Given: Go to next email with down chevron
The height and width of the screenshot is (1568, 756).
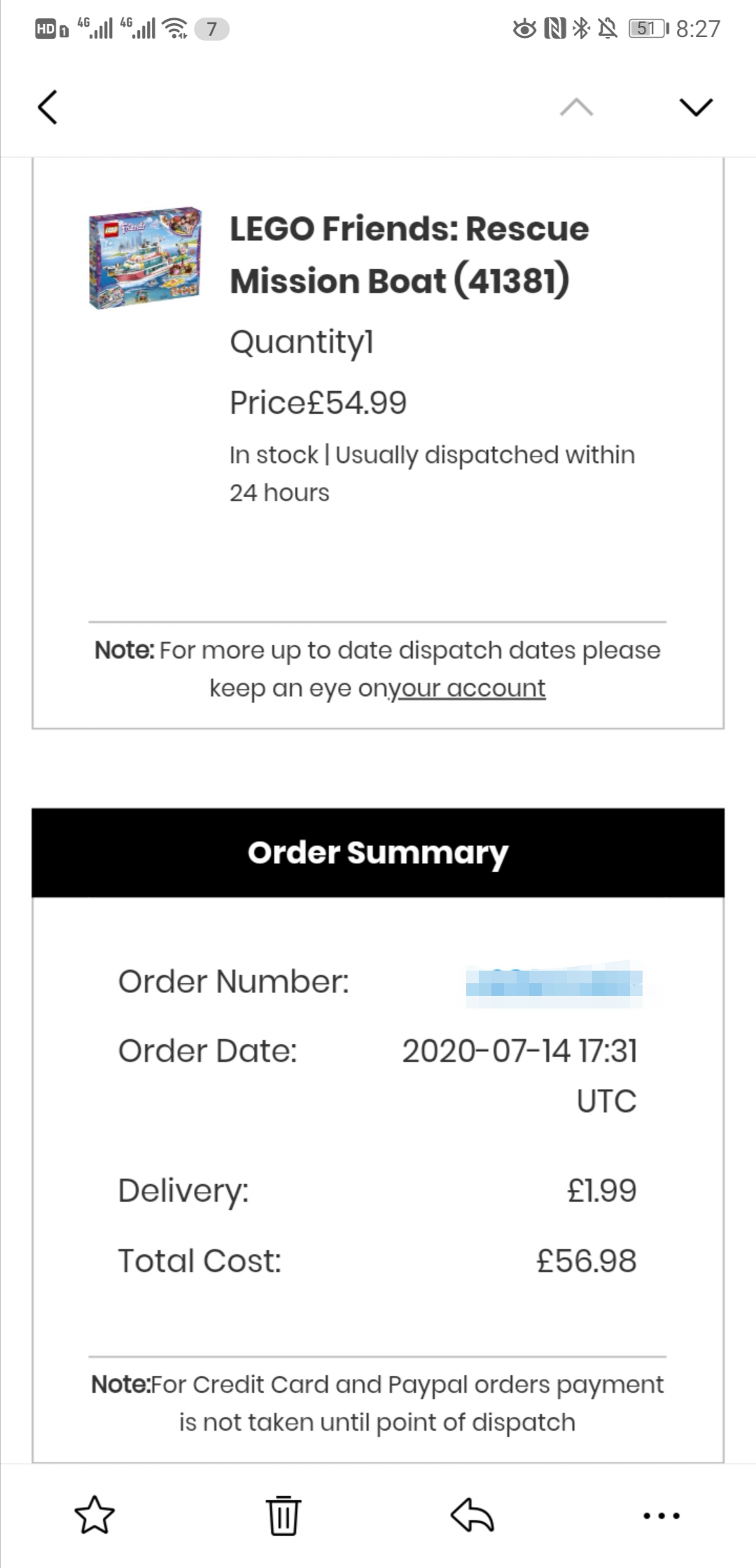Looking at the screenshot, I should (696, 107).
